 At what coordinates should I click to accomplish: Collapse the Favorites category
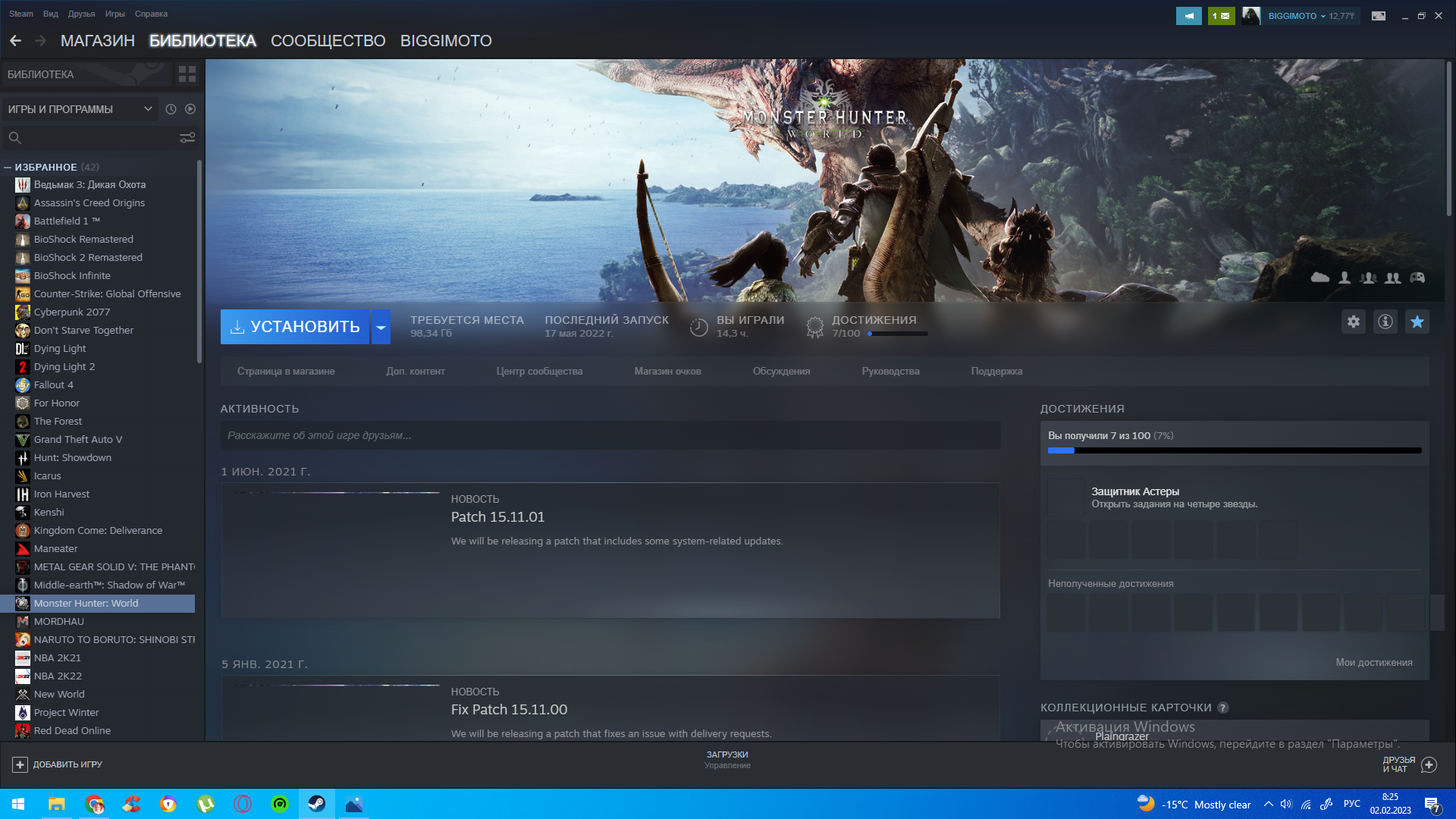8,167
